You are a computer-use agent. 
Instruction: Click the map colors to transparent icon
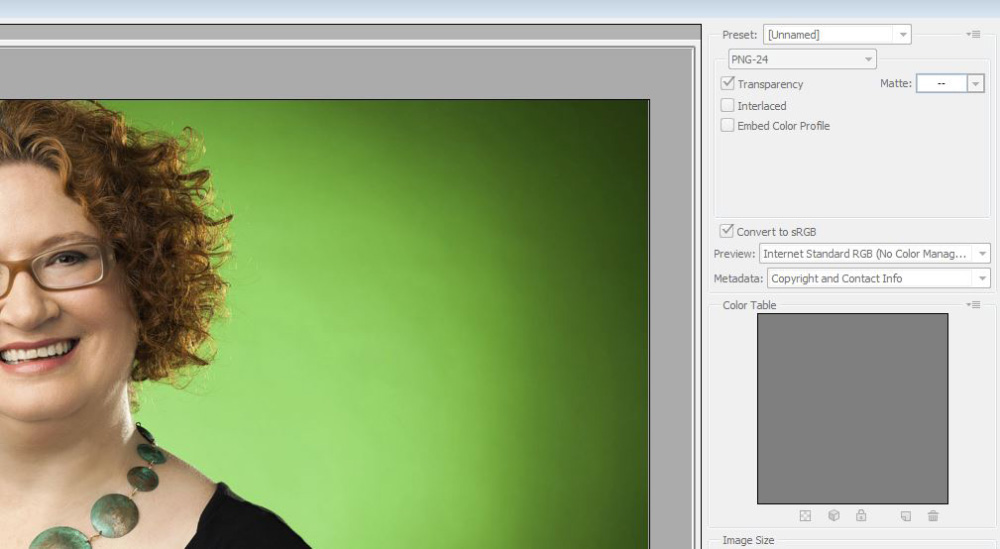tap(805, 516)
